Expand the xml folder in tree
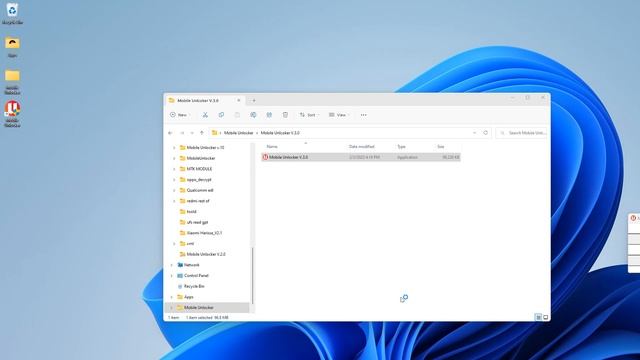The width and height of the screenshot is (640, 360). (174, 244)
